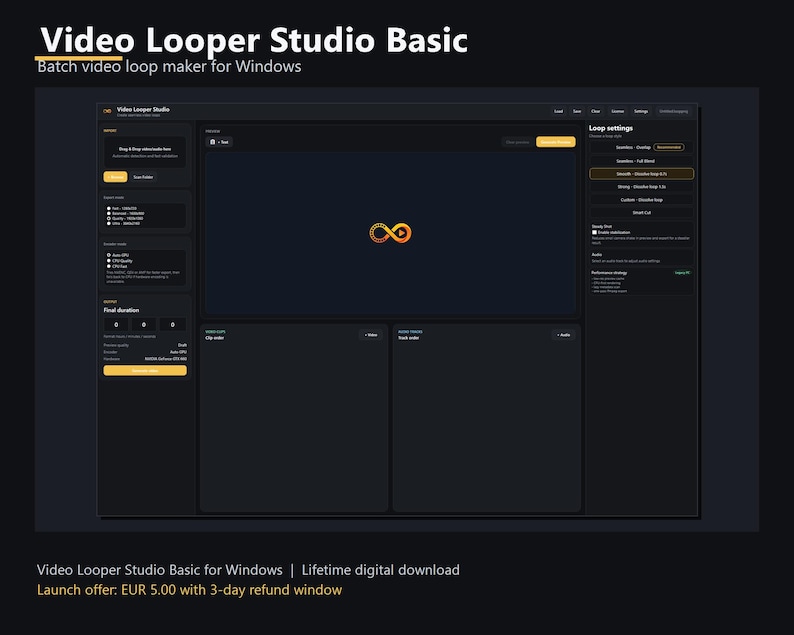Image resolution: width=794 pixels, height=635 pixels.
Task: Click the Legacy PC performance badge
Action: [682, 273]
